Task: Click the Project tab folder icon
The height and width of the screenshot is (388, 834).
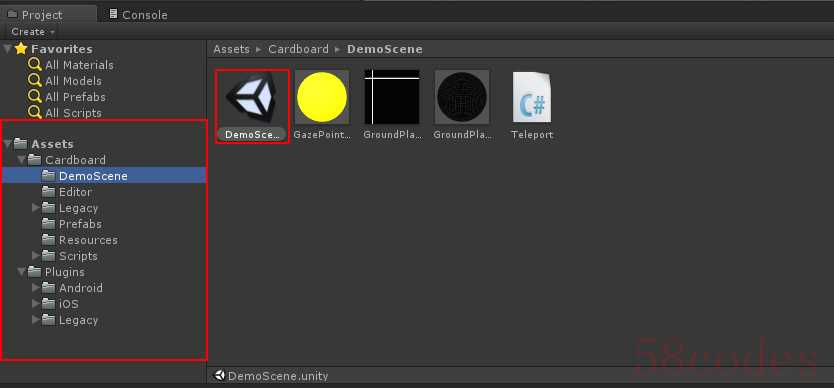Action: [12, 14]
